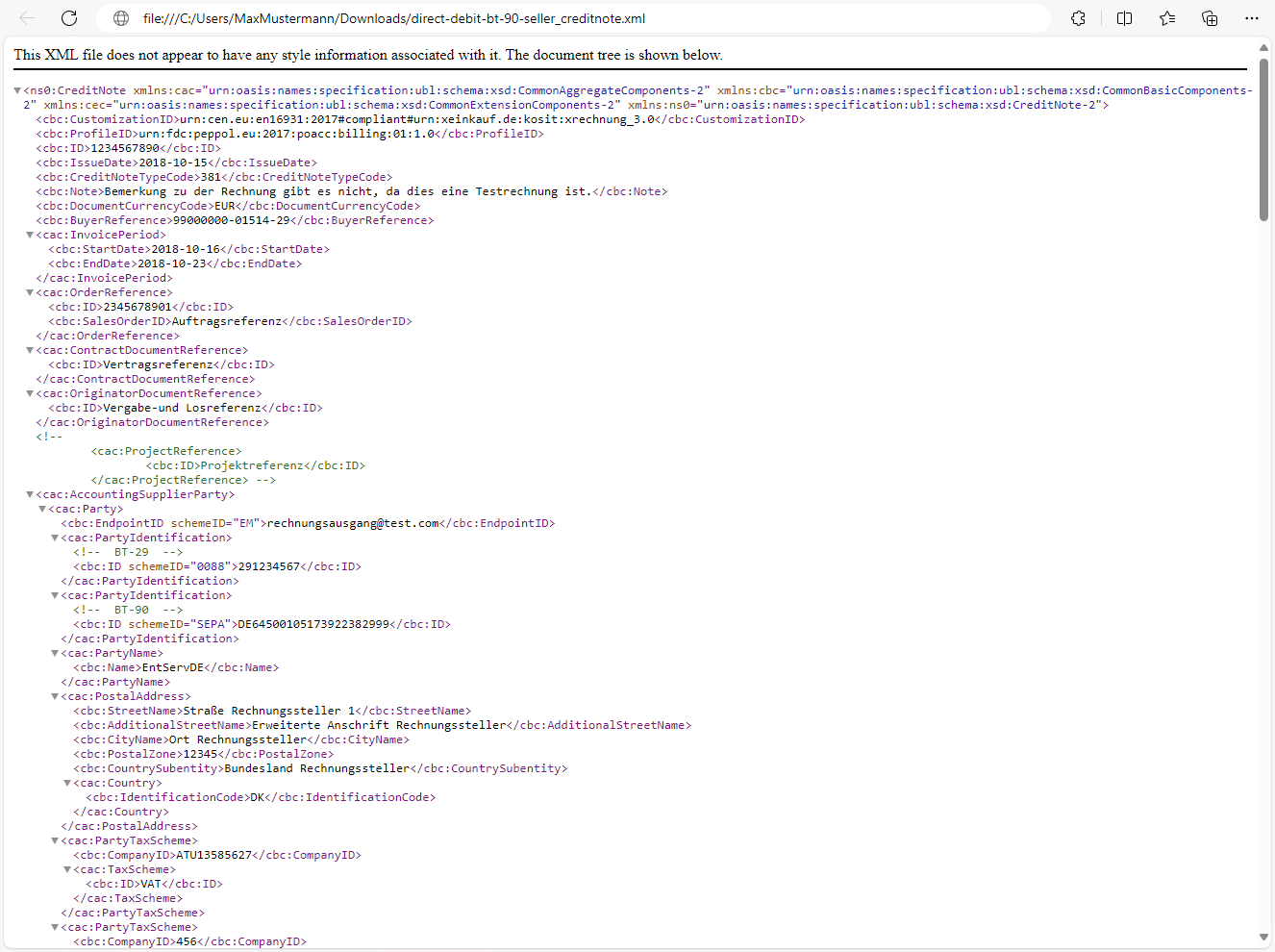Collapse the cac:Country node

(x=67, y=783)
